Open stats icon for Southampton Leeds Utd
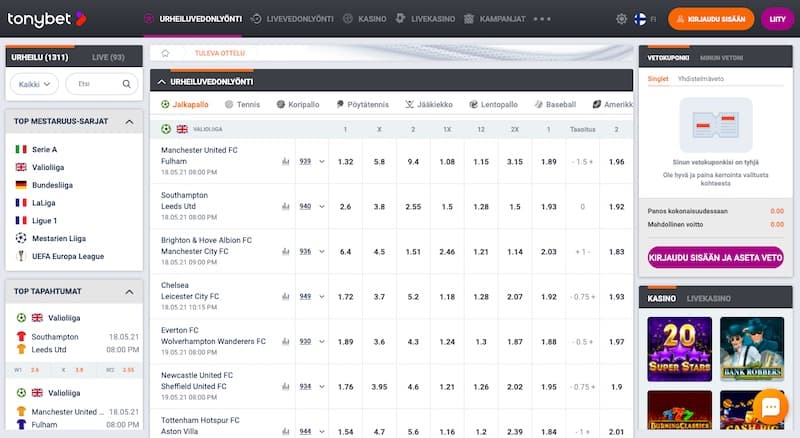 (286, 206)
